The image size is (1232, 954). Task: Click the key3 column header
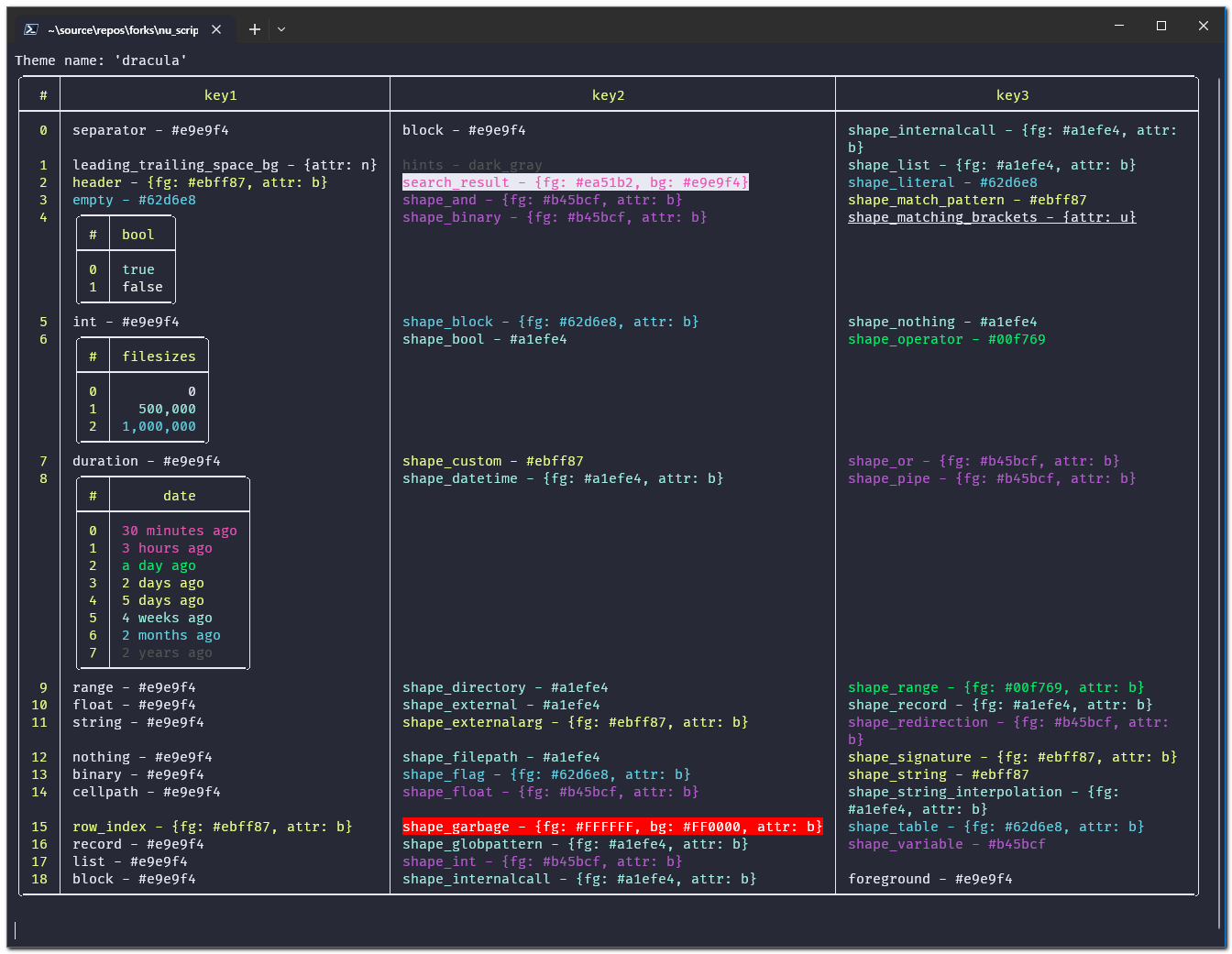(x=1013, y=95)
